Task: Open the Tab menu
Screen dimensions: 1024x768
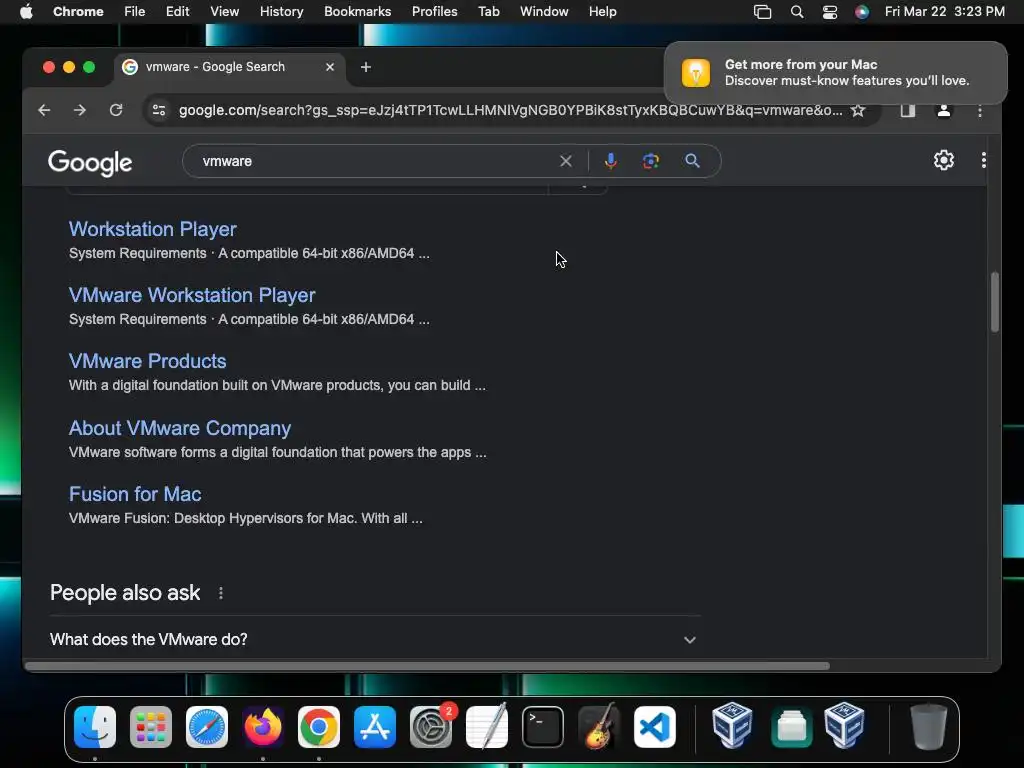Action: pyautogui.click(x=488, y=12)
